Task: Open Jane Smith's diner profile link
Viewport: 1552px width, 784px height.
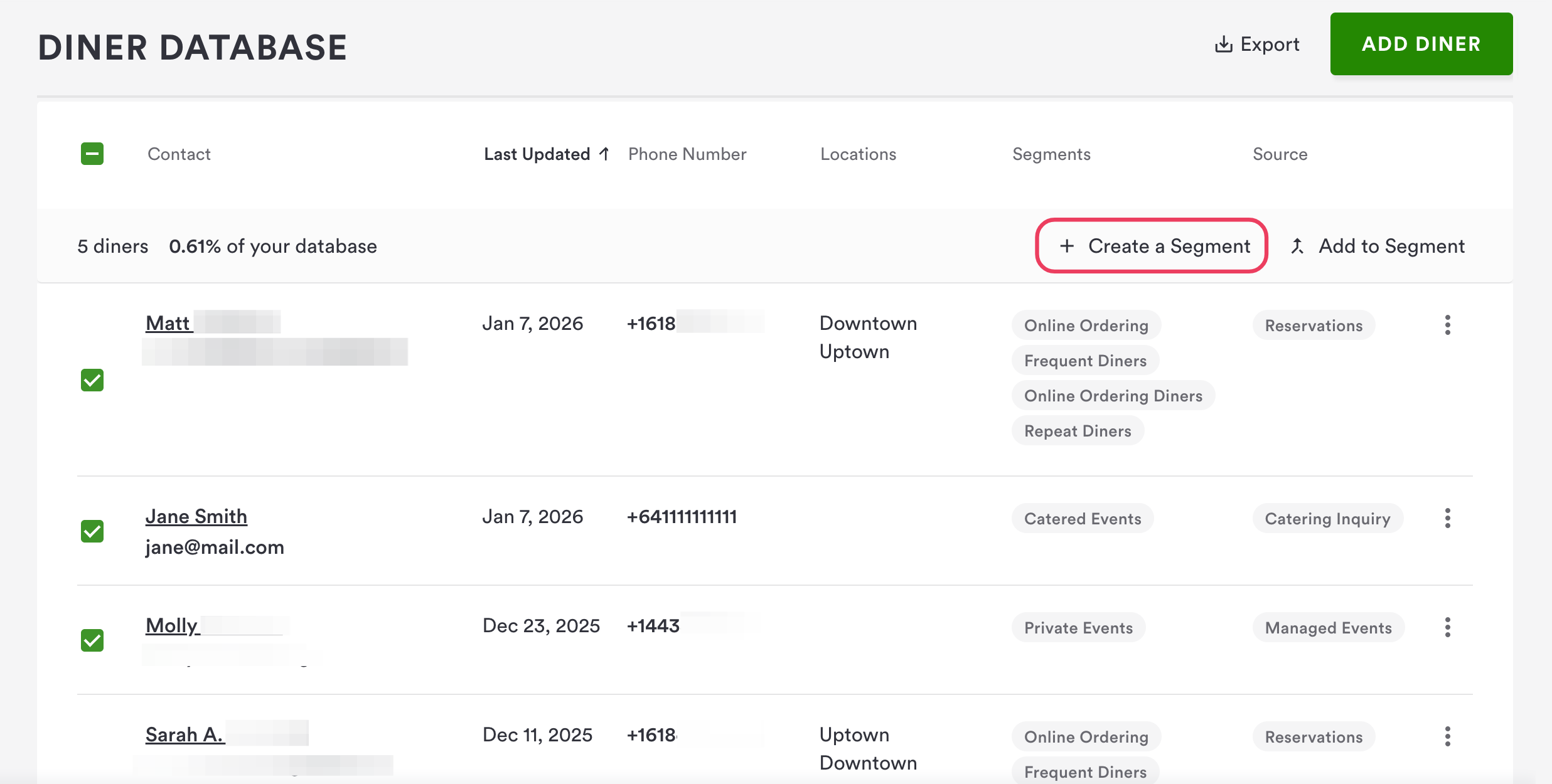Action: click(x=196, y=516)
